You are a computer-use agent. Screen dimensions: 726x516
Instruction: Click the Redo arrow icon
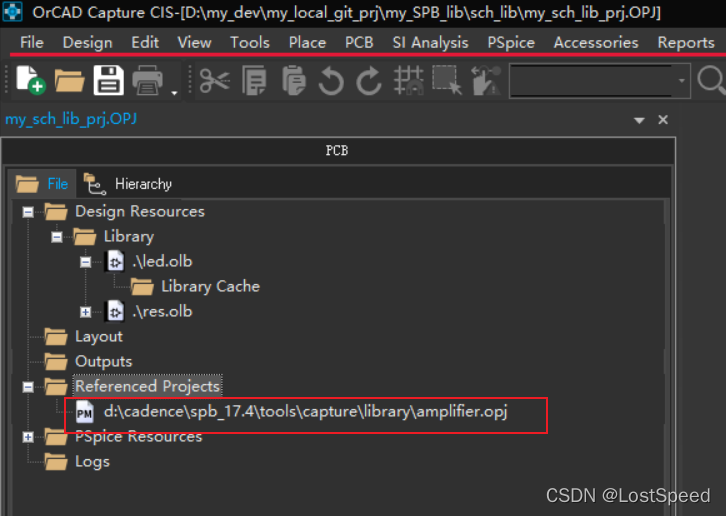coord(369,81)
